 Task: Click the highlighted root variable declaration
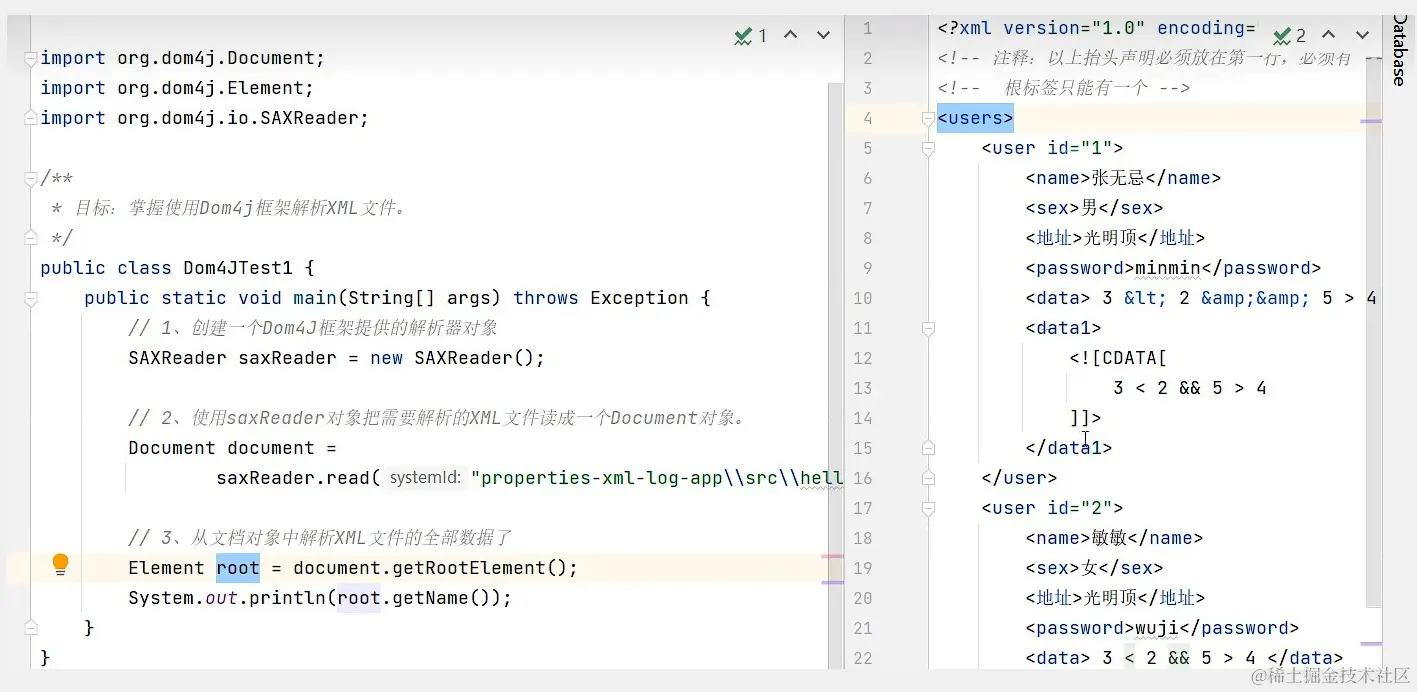238,568
